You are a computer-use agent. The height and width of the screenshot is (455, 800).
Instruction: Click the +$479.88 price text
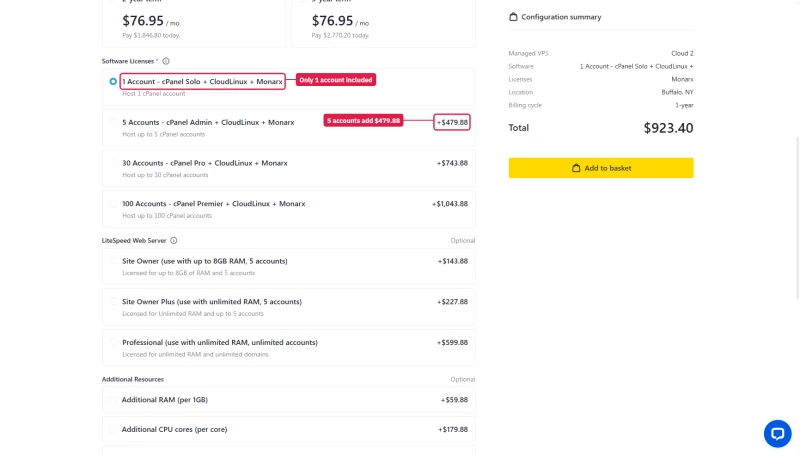(x=452, y=122)
